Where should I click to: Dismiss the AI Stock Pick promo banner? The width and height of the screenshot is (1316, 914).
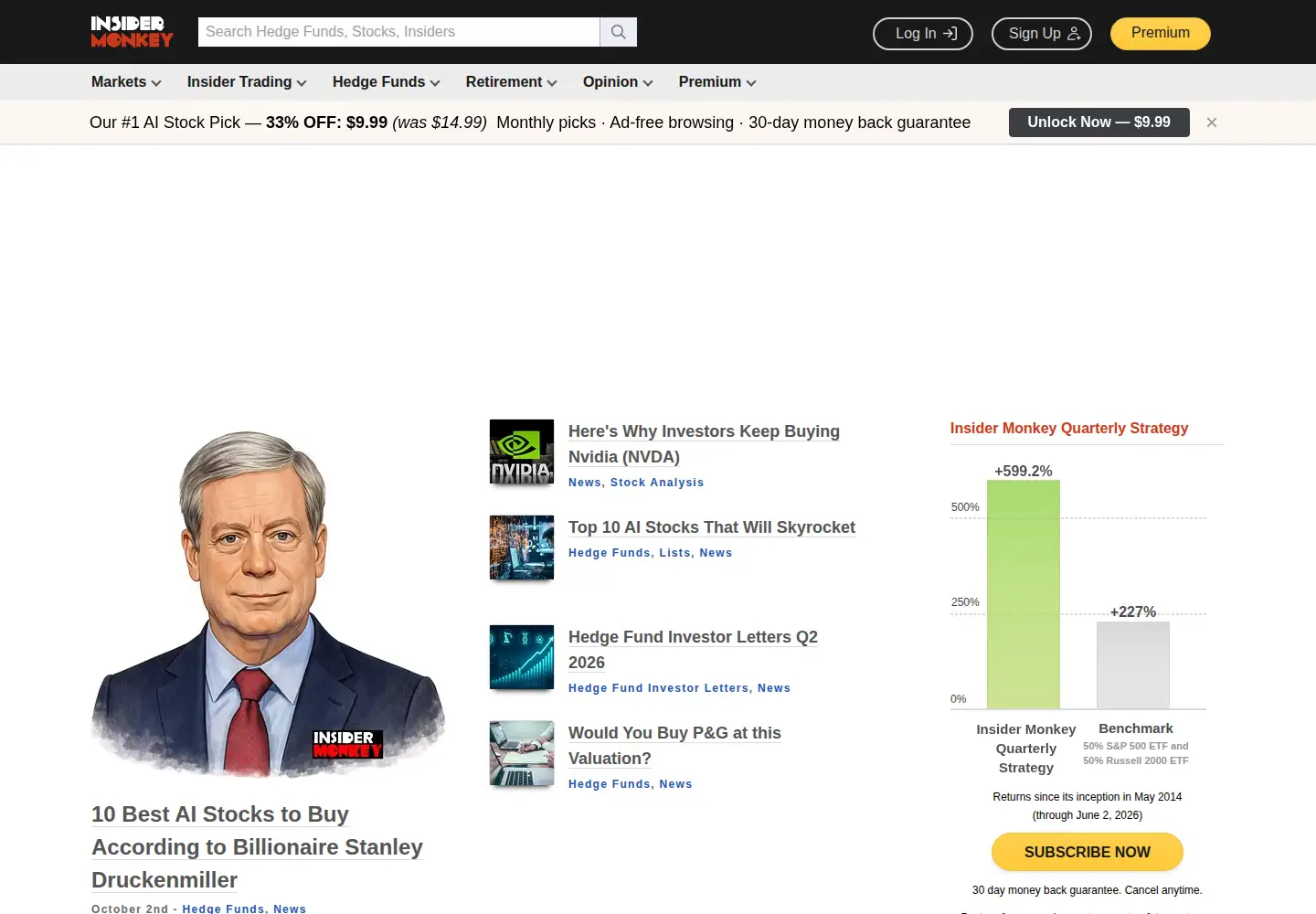[x=1212, y=122]
